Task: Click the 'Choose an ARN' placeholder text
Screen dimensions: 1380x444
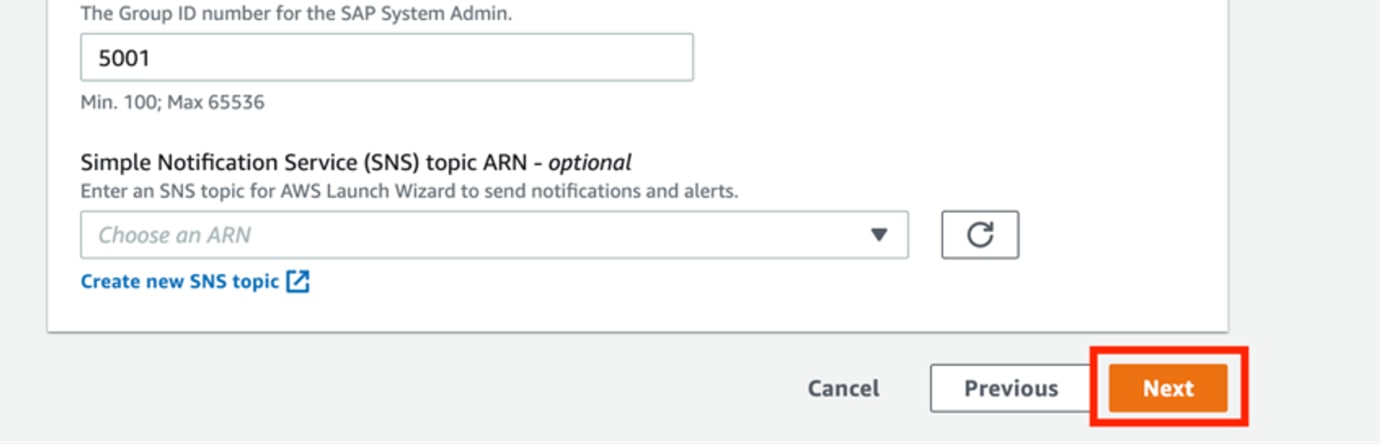Action: [x=174, y=236]
